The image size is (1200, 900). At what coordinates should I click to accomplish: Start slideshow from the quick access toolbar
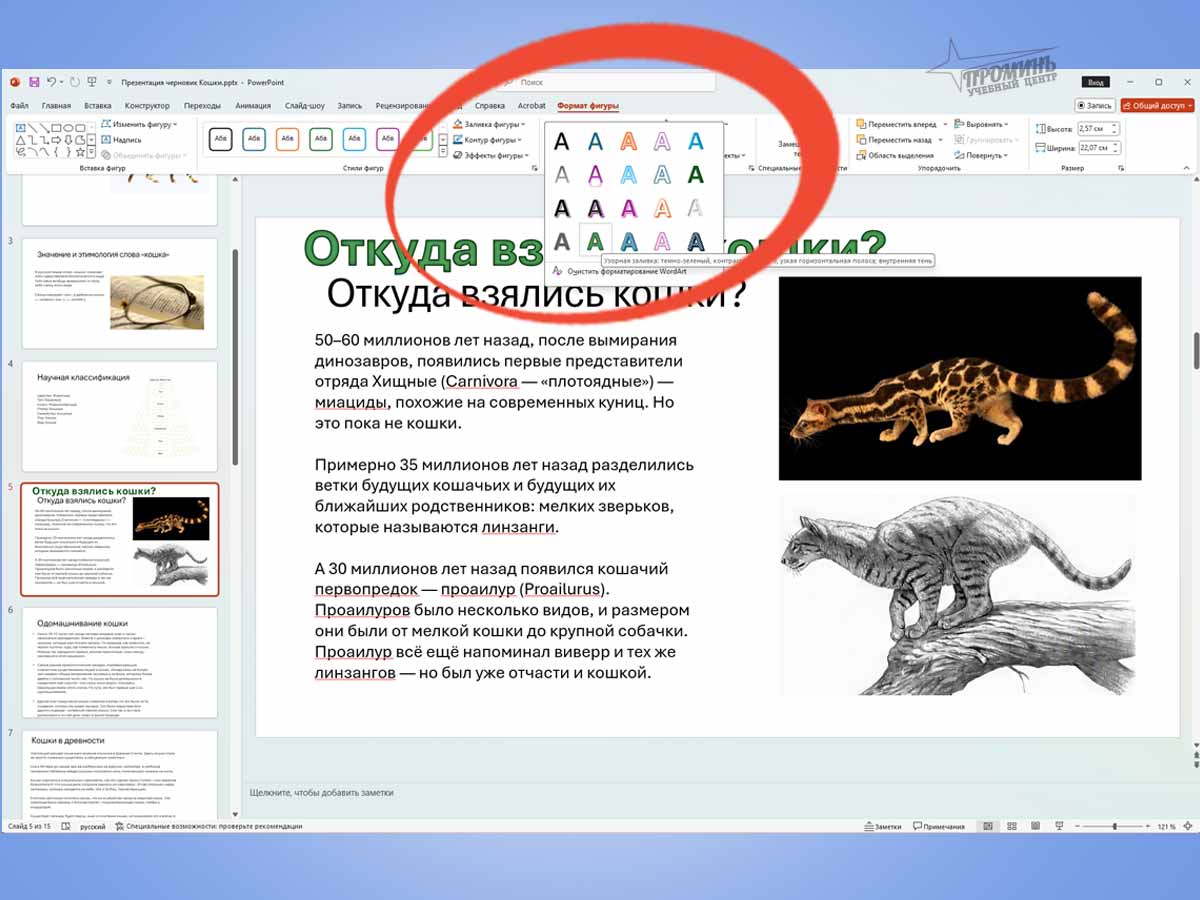(91, 82)
